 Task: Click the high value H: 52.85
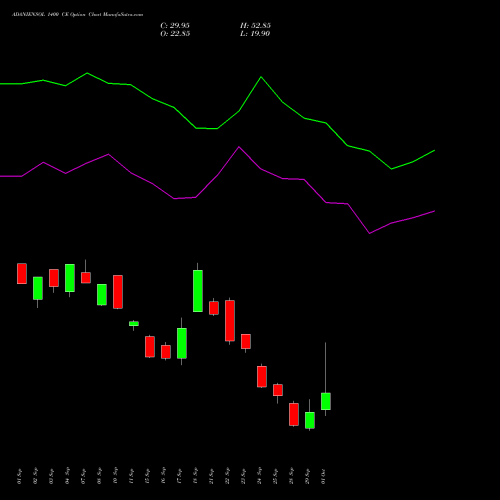click(x=255, y=26)
